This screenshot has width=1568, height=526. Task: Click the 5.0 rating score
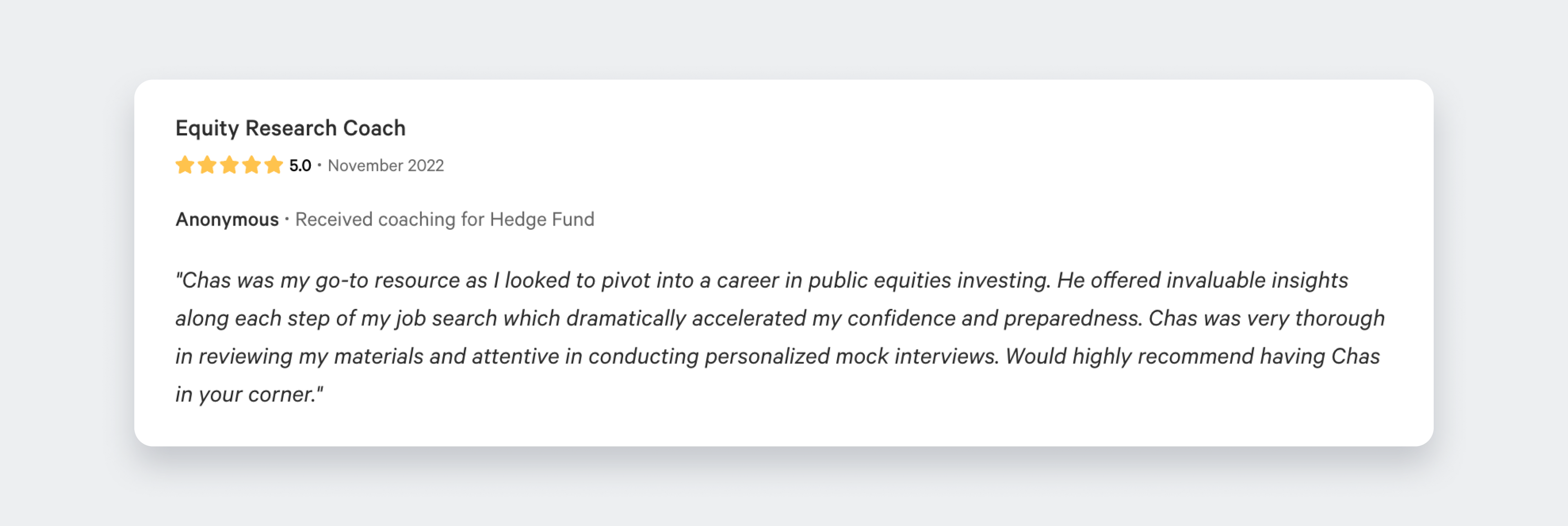[x=300, y=165]
